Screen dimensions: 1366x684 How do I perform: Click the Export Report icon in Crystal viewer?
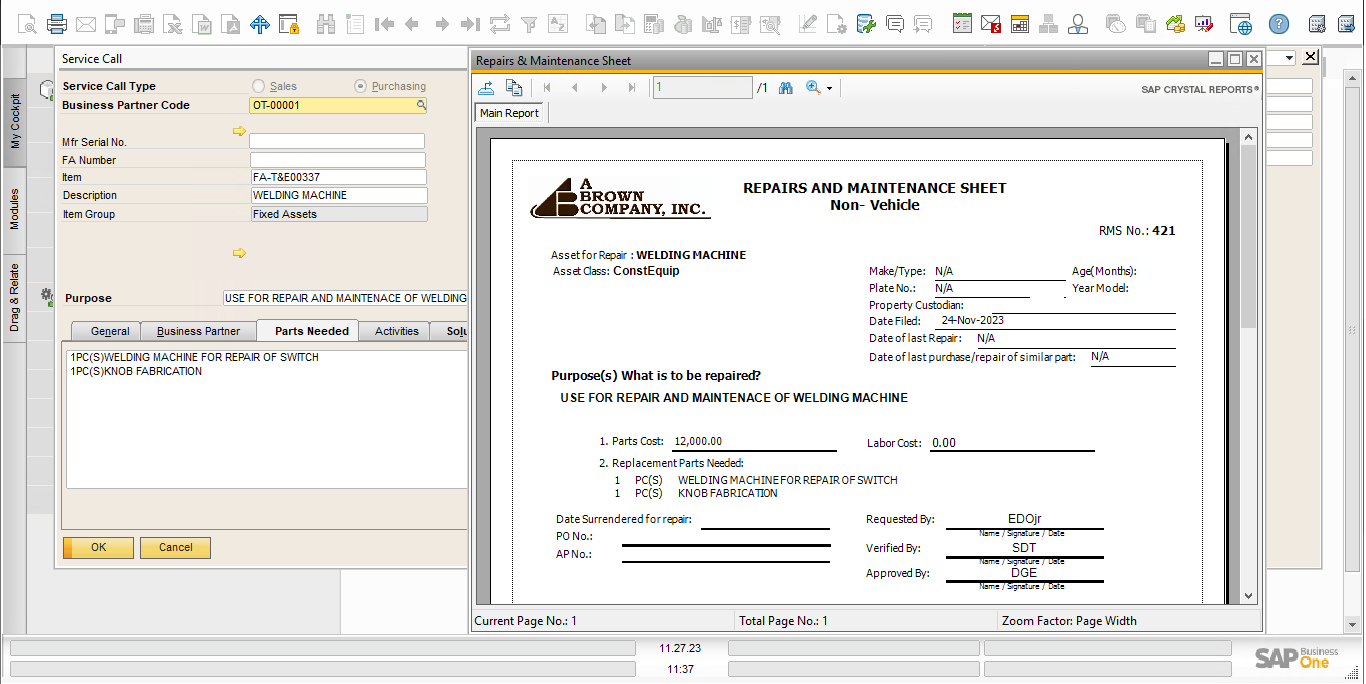coord(487,88)
